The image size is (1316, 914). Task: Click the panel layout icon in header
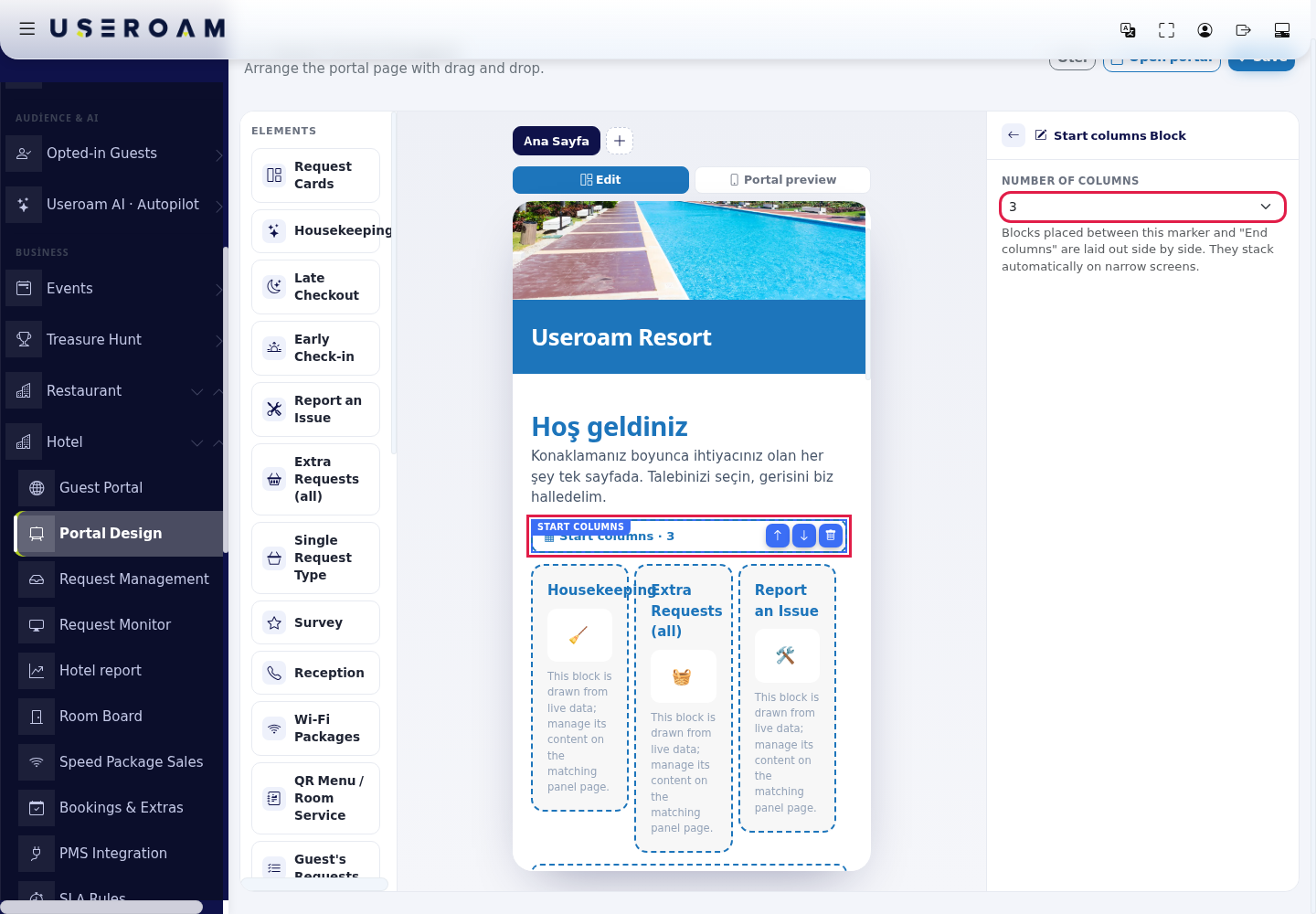pyautogui.click(x=1282, y=30)
